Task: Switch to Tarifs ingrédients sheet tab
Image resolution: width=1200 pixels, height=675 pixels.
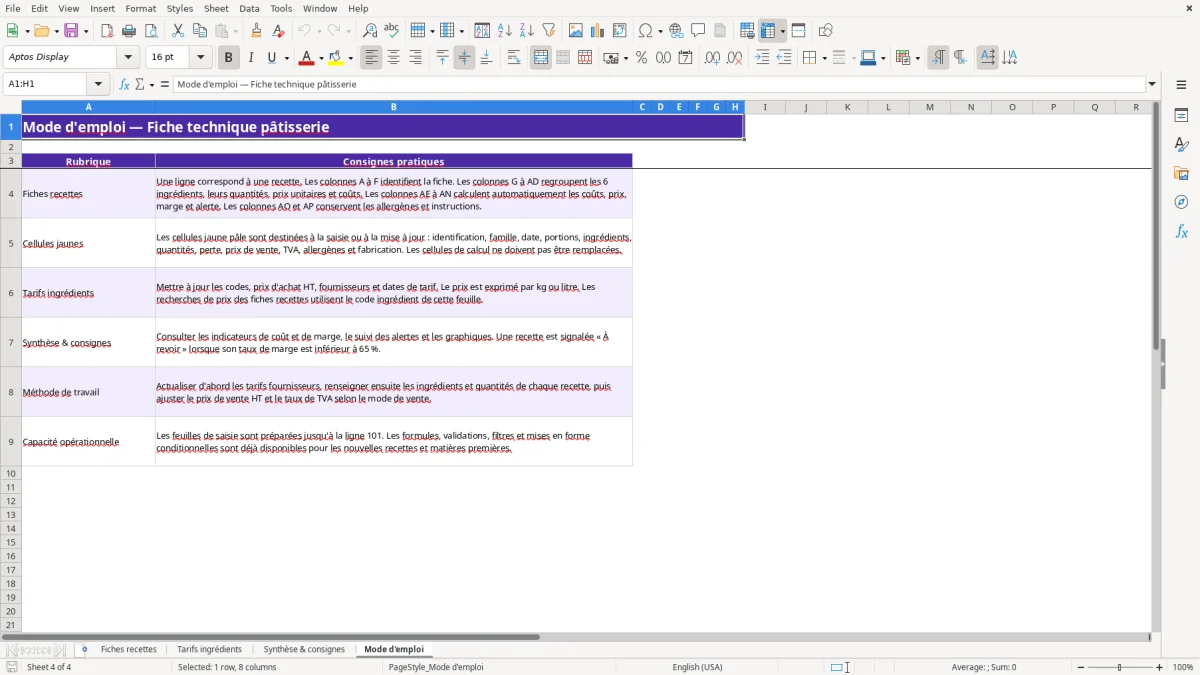Action: (209, 650)
